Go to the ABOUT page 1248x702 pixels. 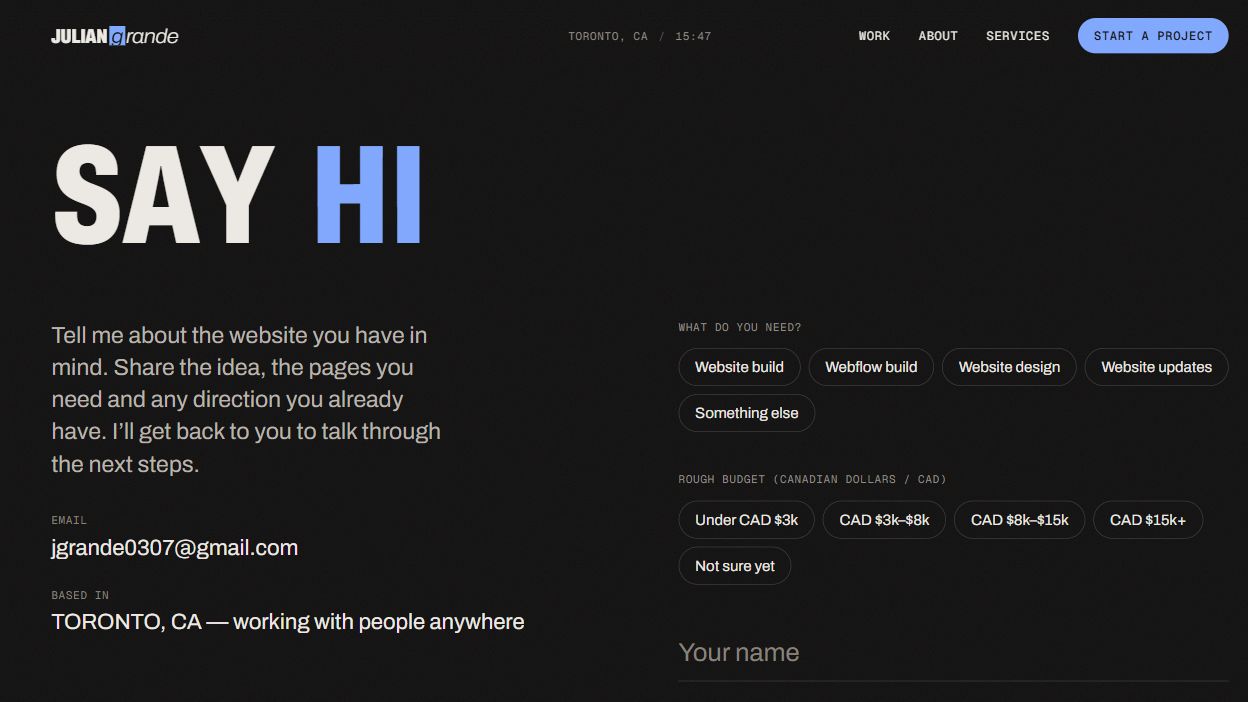(x=938, y=36)
